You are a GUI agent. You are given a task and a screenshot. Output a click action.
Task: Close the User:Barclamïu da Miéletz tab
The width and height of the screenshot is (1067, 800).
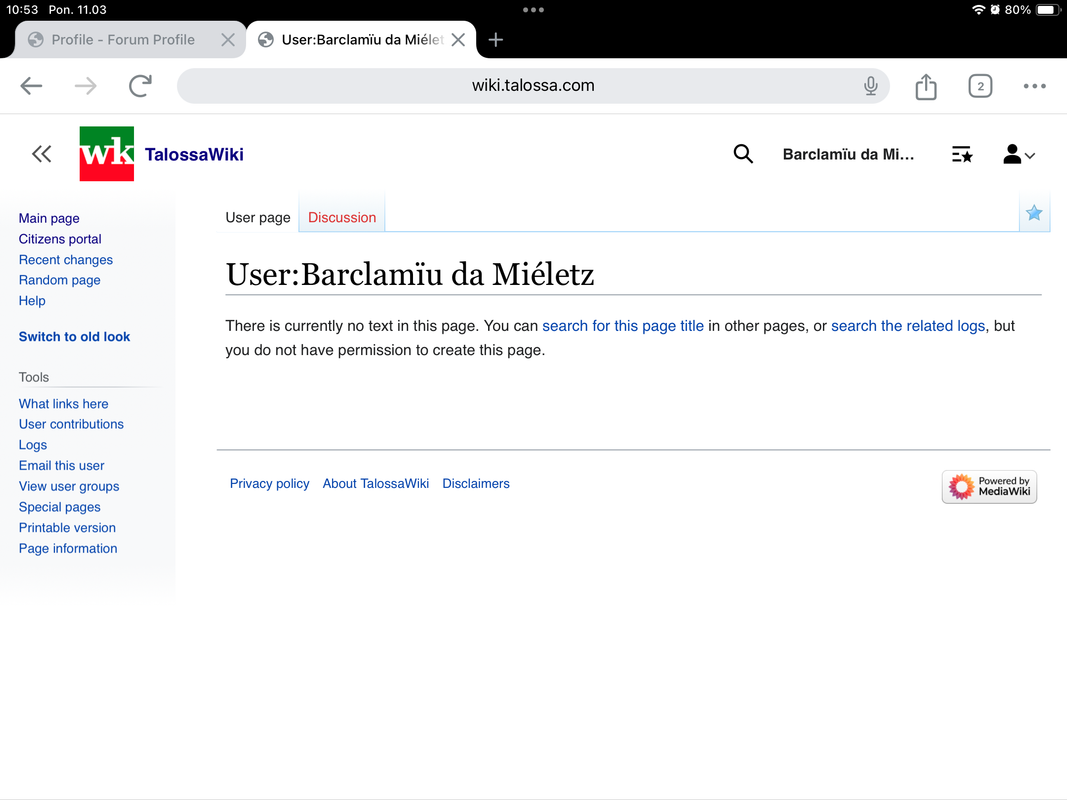(x=459, y=39)
